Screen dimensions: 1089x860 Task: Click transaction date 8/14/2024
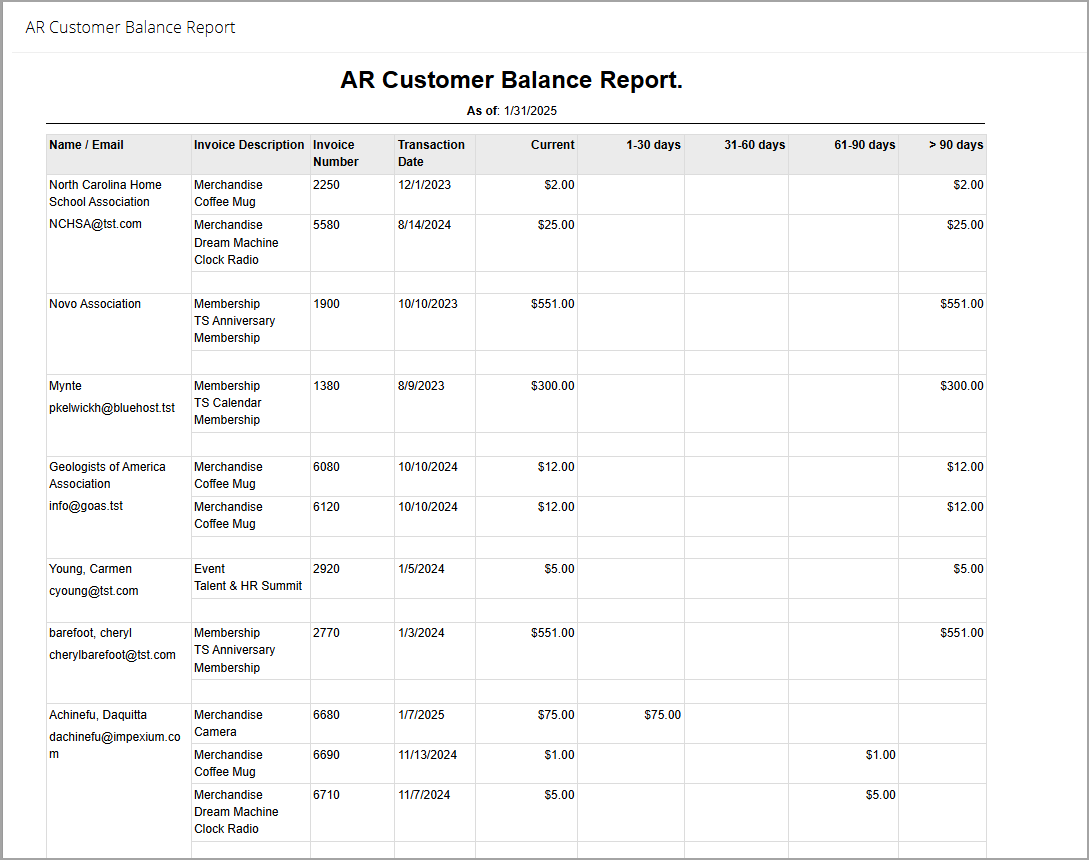(424, 224)
